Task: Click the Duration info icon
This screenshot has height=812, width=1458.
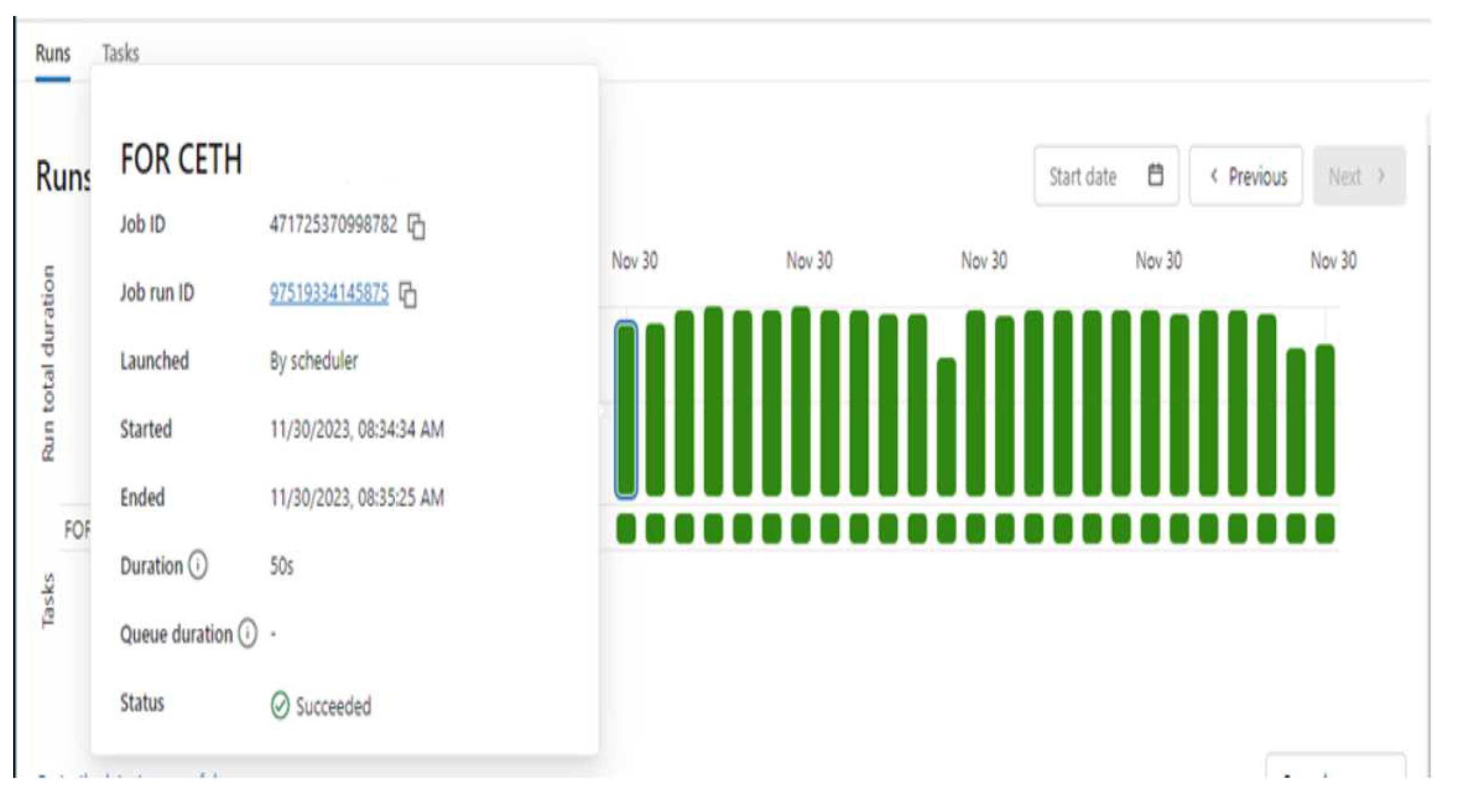Action: point(198,566)
